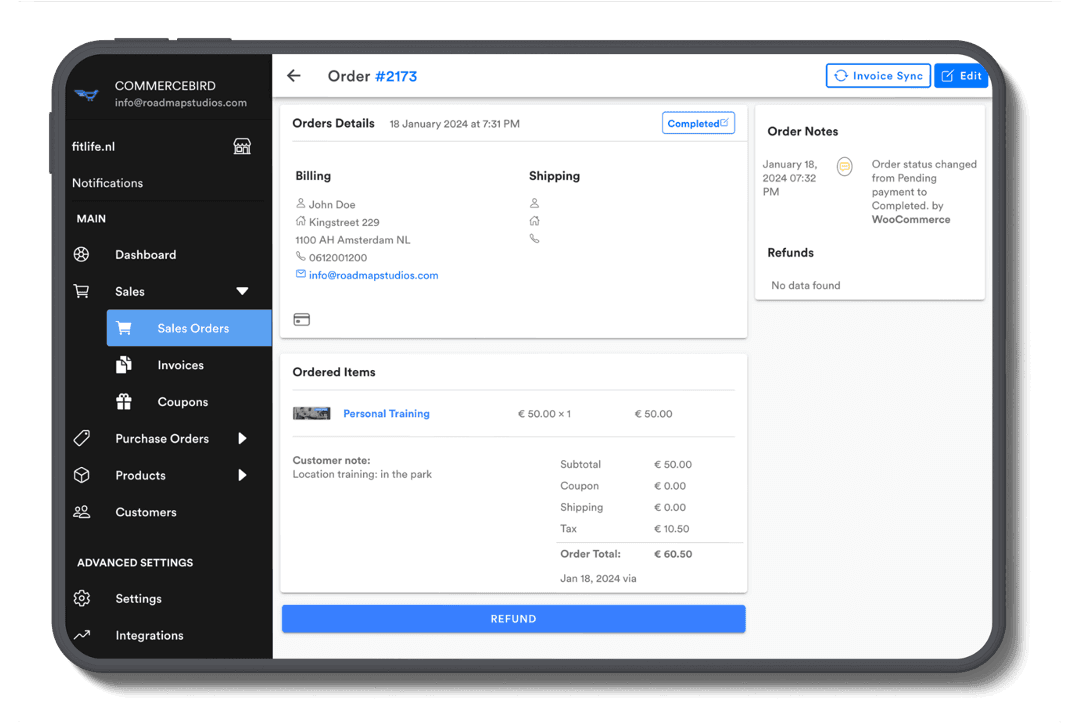
Task: Click the order number #2173
Action: coord(396,76)
